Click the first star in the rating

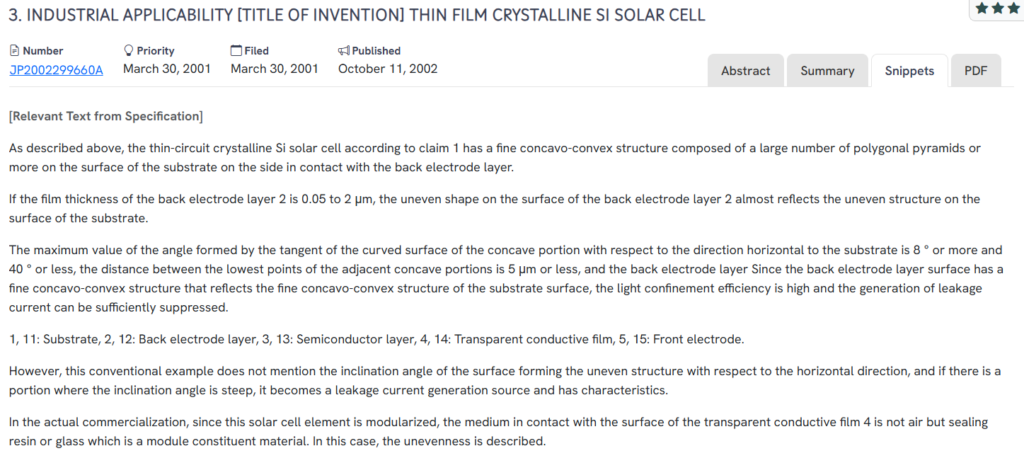(981, 8)
